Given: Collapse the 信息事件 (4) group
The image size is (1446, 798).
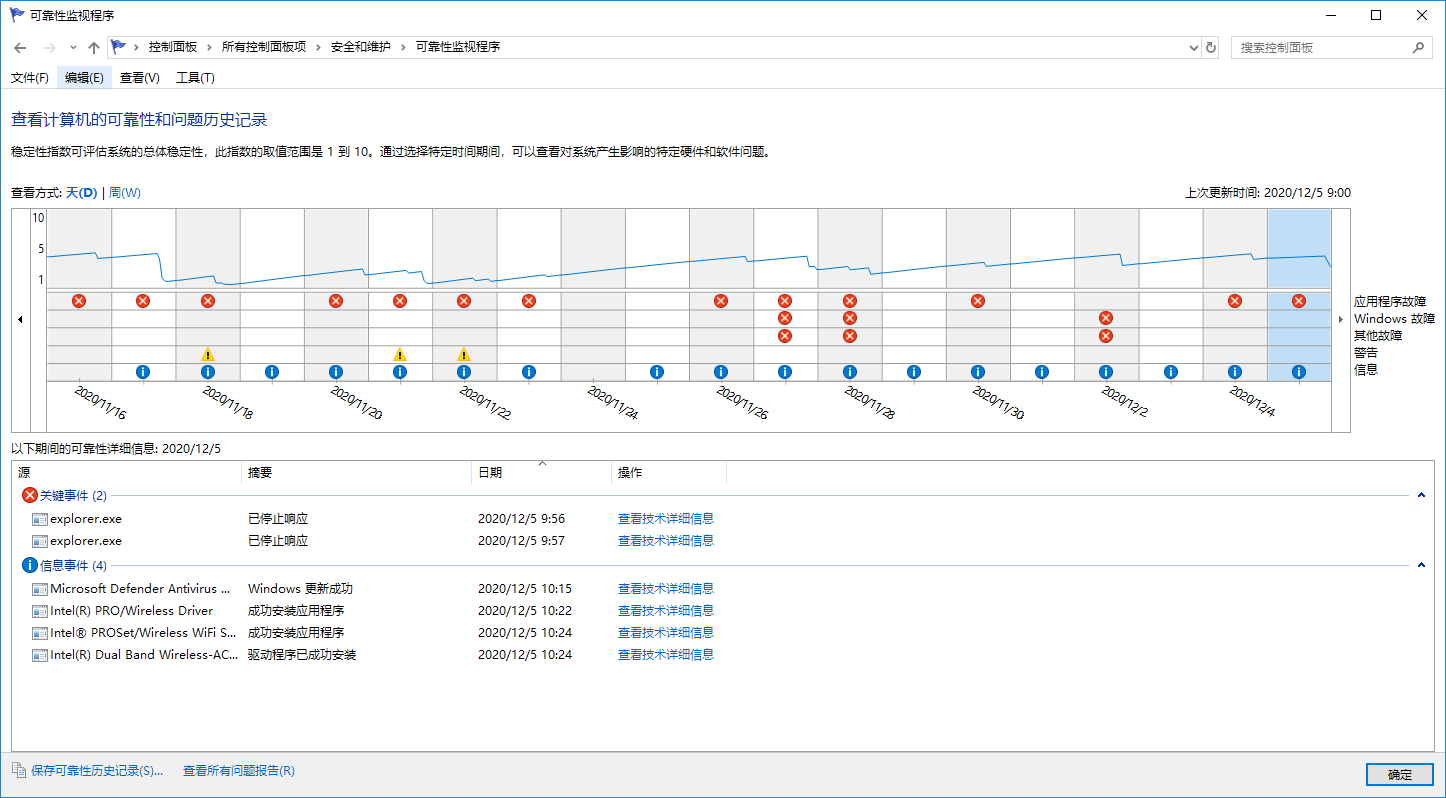Looking at the screenshot, I should click(x=1421, y=566).
